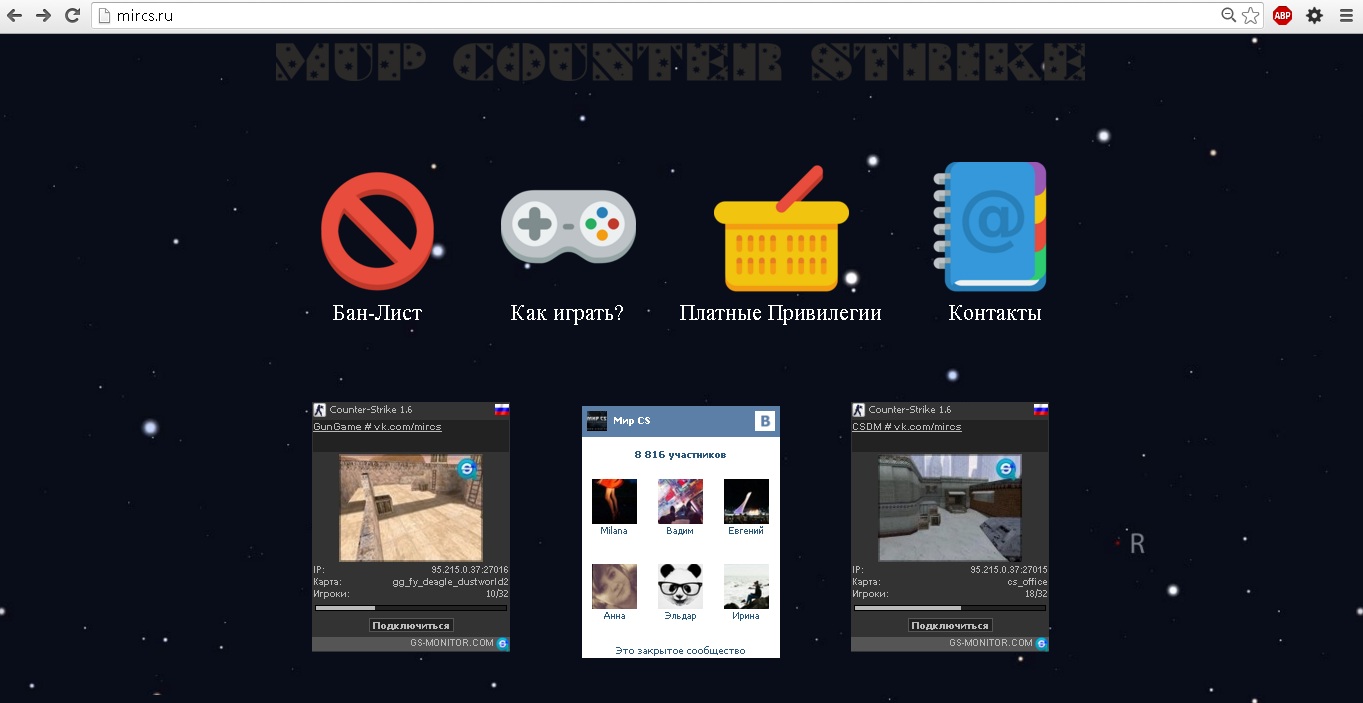
Task: Click the Russian flag in GunGame widget
Action: coord(502,409)
